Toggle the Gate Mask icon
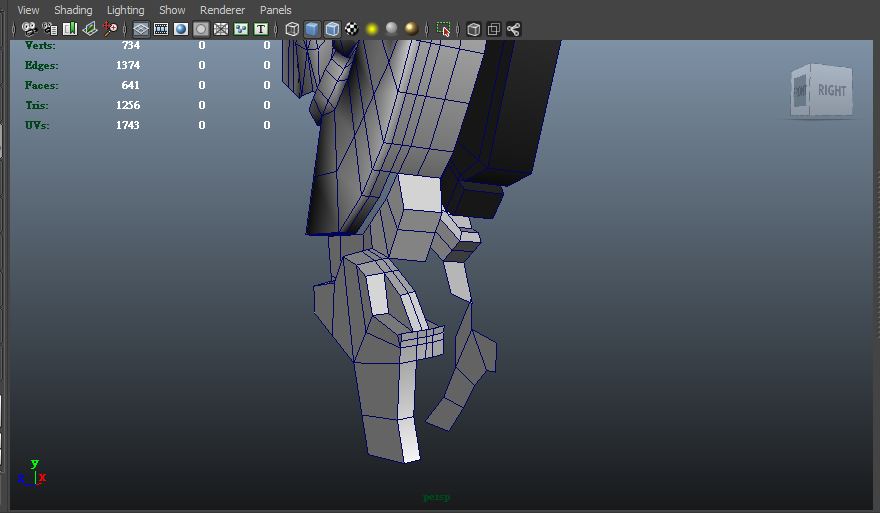The height and width of the screenshot is (513, 880). [x=201, y=29]
